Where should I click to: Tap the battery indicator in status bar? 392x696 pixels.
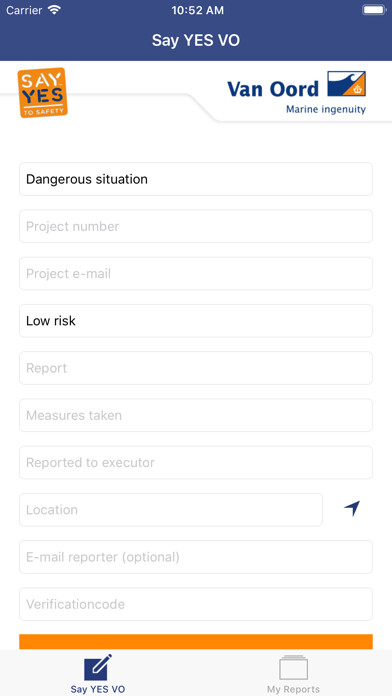(x=373, y=10)
